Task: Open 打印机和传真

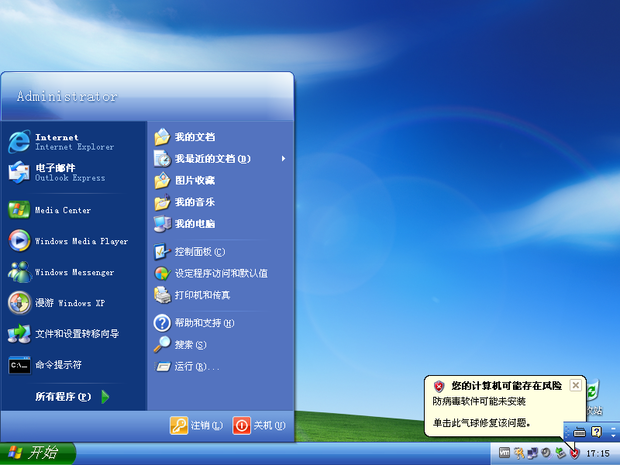Action: tap(220, 295)
